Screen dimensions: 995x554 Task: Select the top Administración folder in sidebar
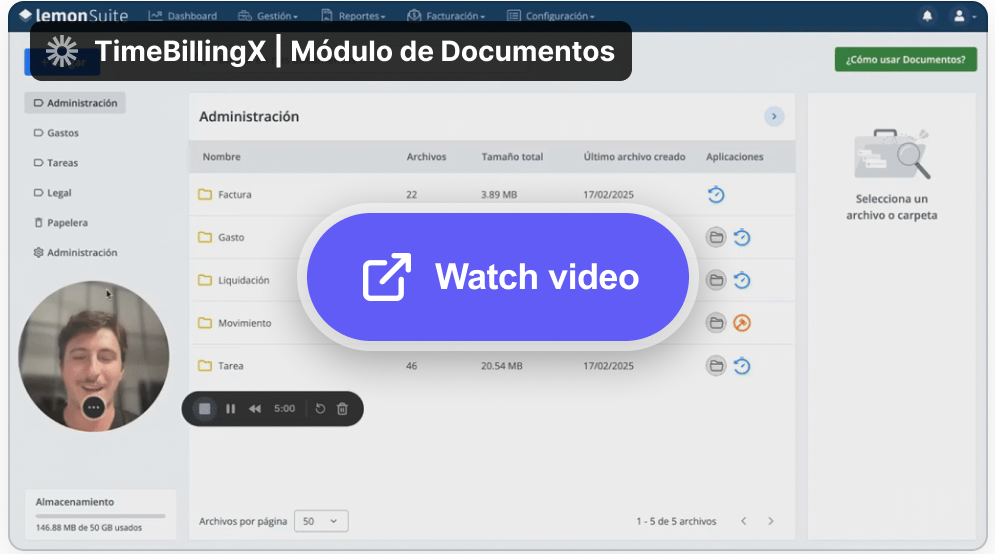[x=75, y=103]
